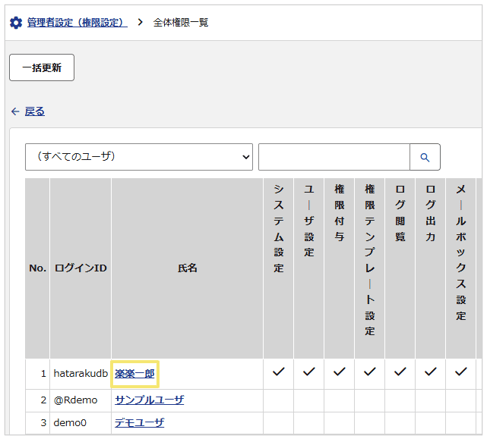Viewport: 487px width, 439px height.
Task: Toggle ログ出力 checkmark for hatarakudb
Action: click(430, 372)
